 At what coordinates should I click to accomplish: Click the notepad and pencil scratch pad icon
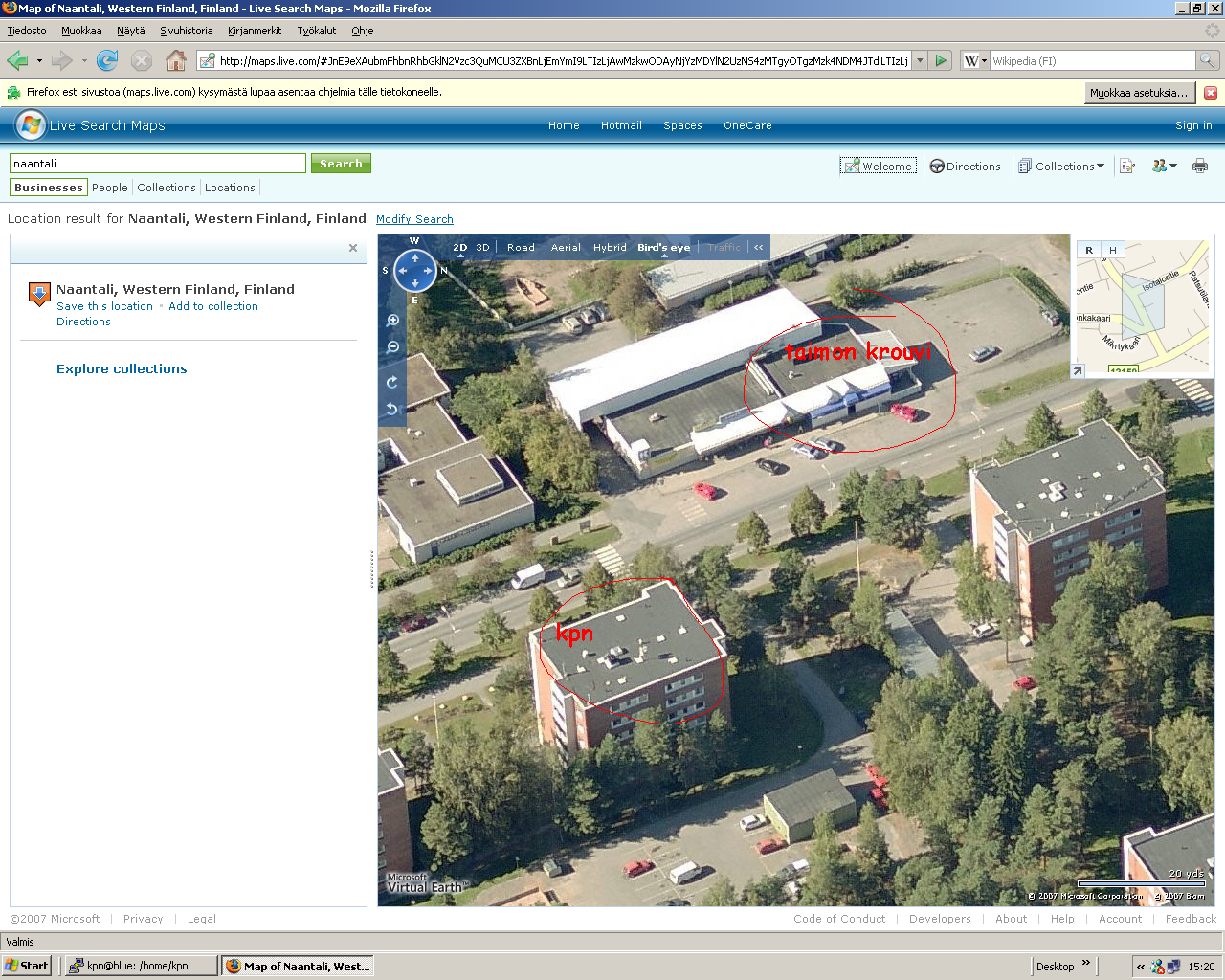coord(1127,167)
